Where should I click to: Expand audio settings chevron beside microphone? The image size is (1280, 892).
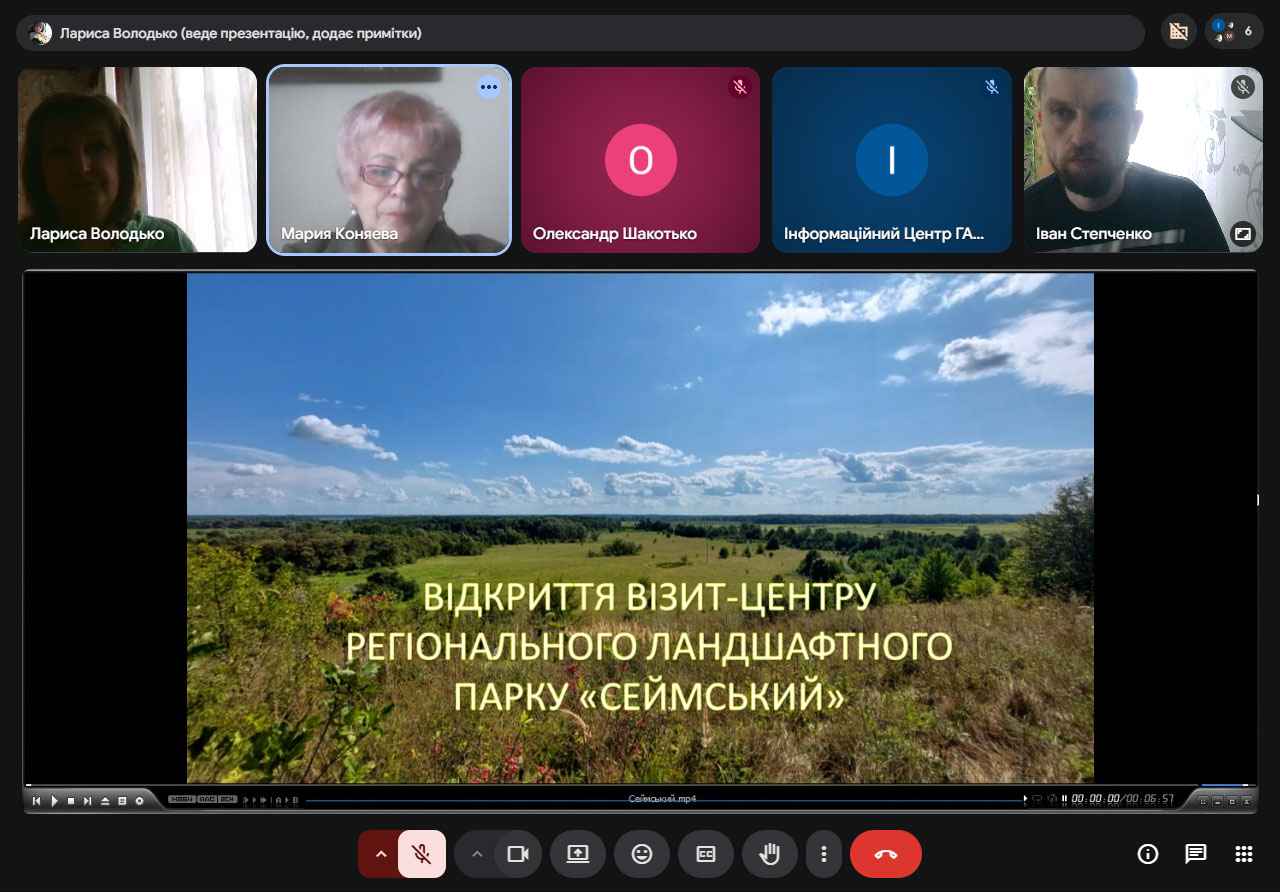(380, 854)
